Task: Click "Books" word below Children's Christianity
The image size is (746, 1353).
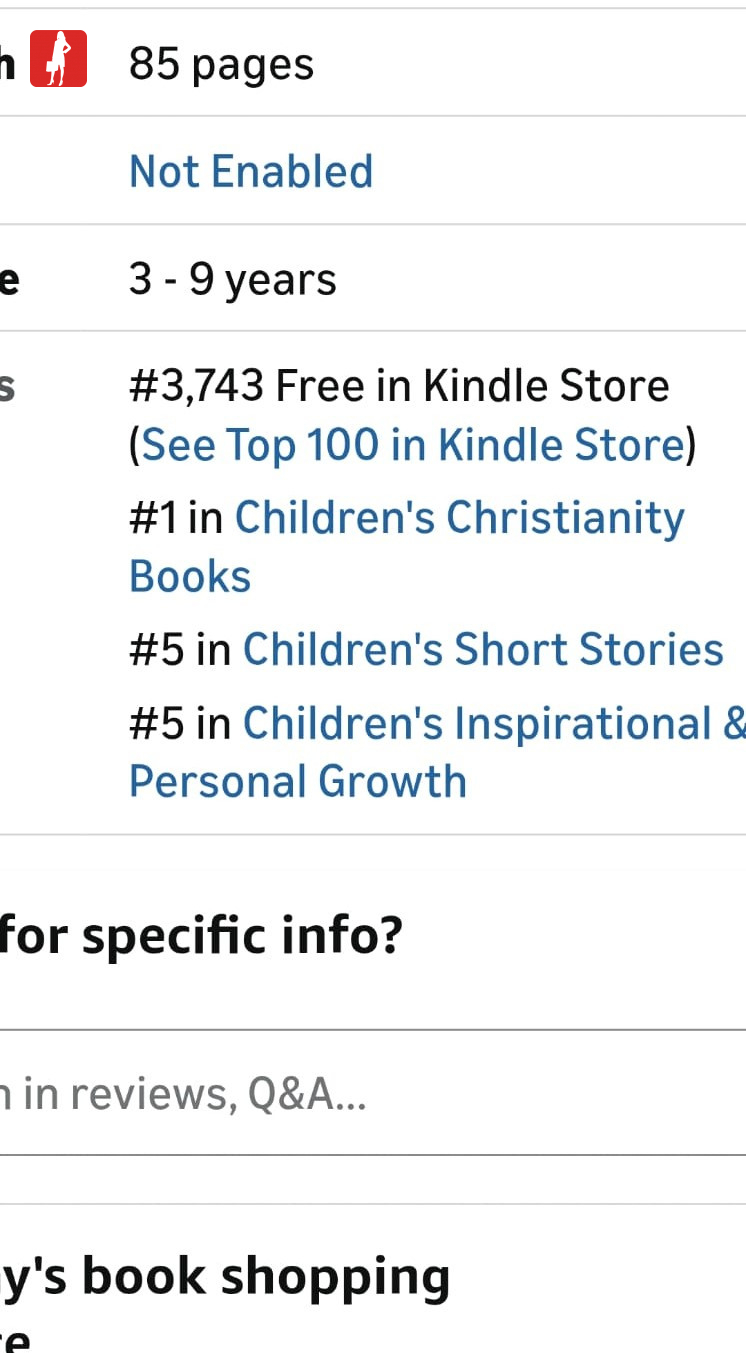Action: point(190,577)
